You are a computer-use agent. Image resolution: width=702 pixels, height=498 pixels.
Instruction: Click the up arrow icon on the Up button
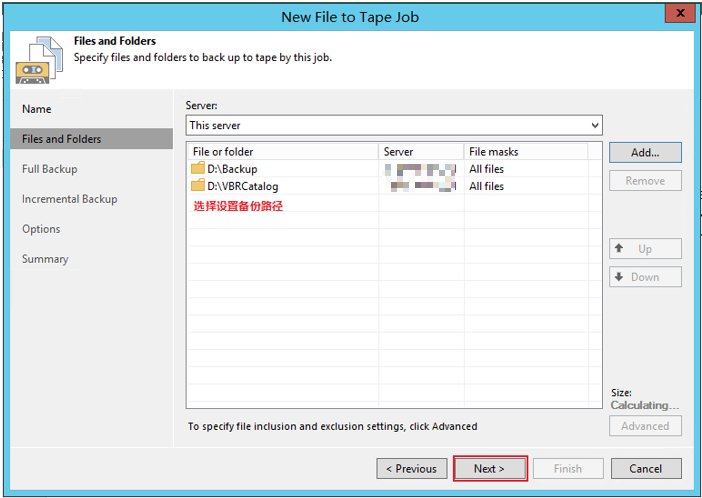619,248
